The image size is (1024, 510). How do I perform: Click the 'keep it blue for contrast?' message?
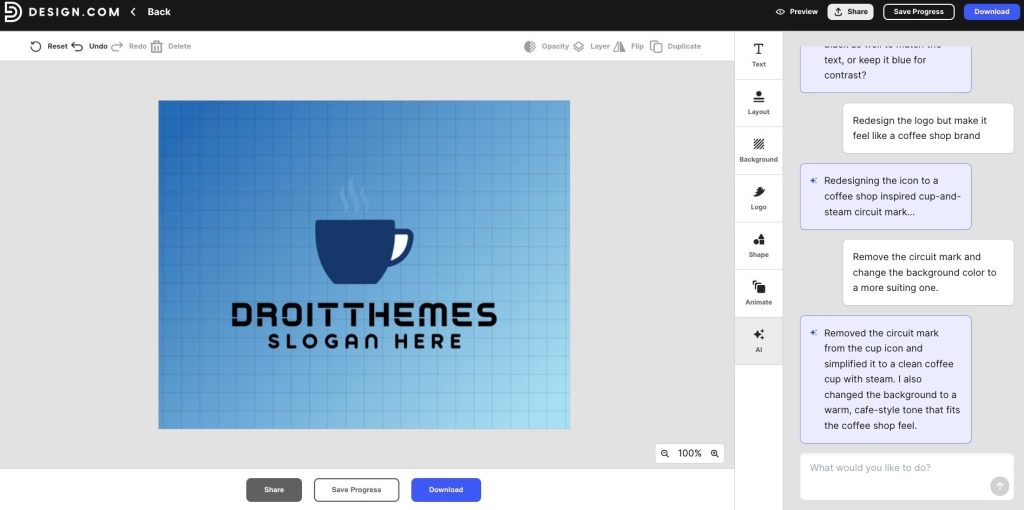coord(886,67)
